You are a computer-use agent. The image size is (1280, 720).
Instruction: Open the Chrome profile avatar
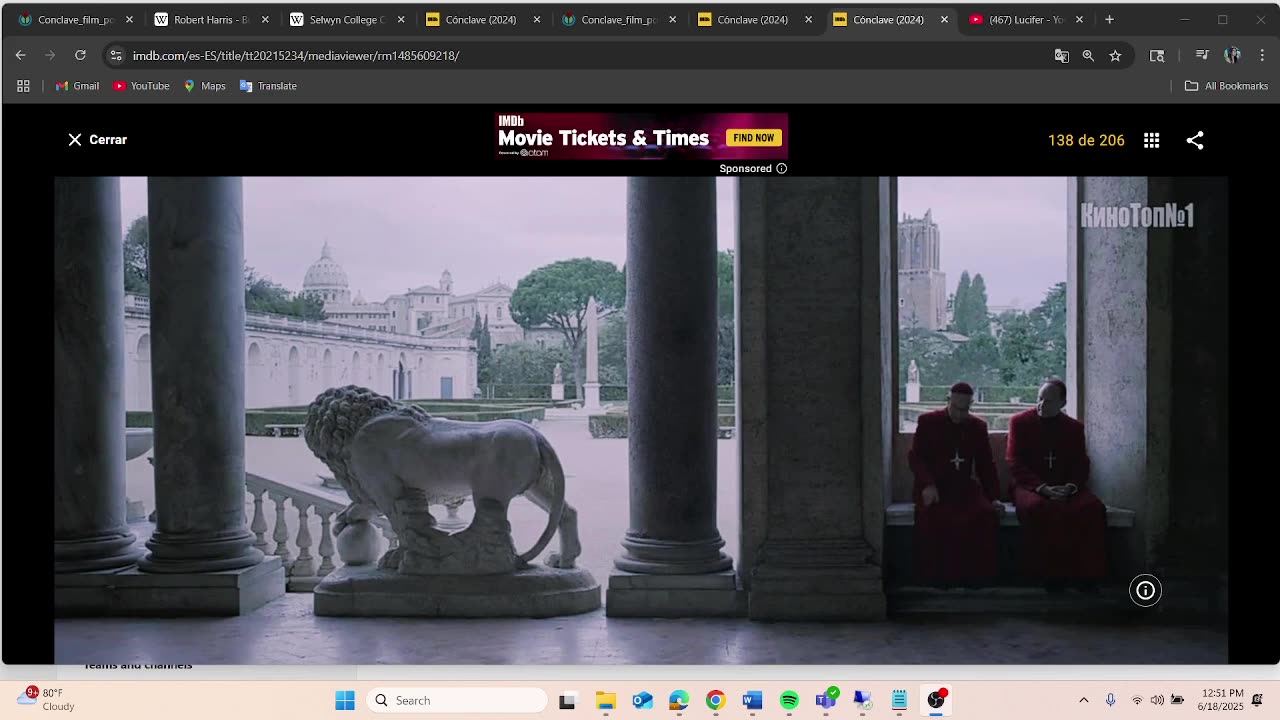[1232, 56]
